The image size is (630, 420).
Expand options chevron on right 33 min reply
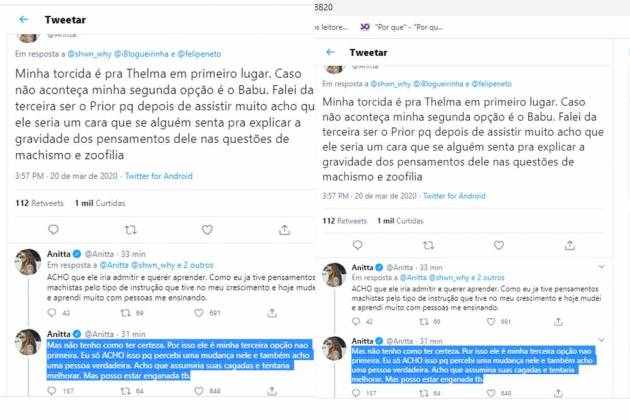coord(601,266)
